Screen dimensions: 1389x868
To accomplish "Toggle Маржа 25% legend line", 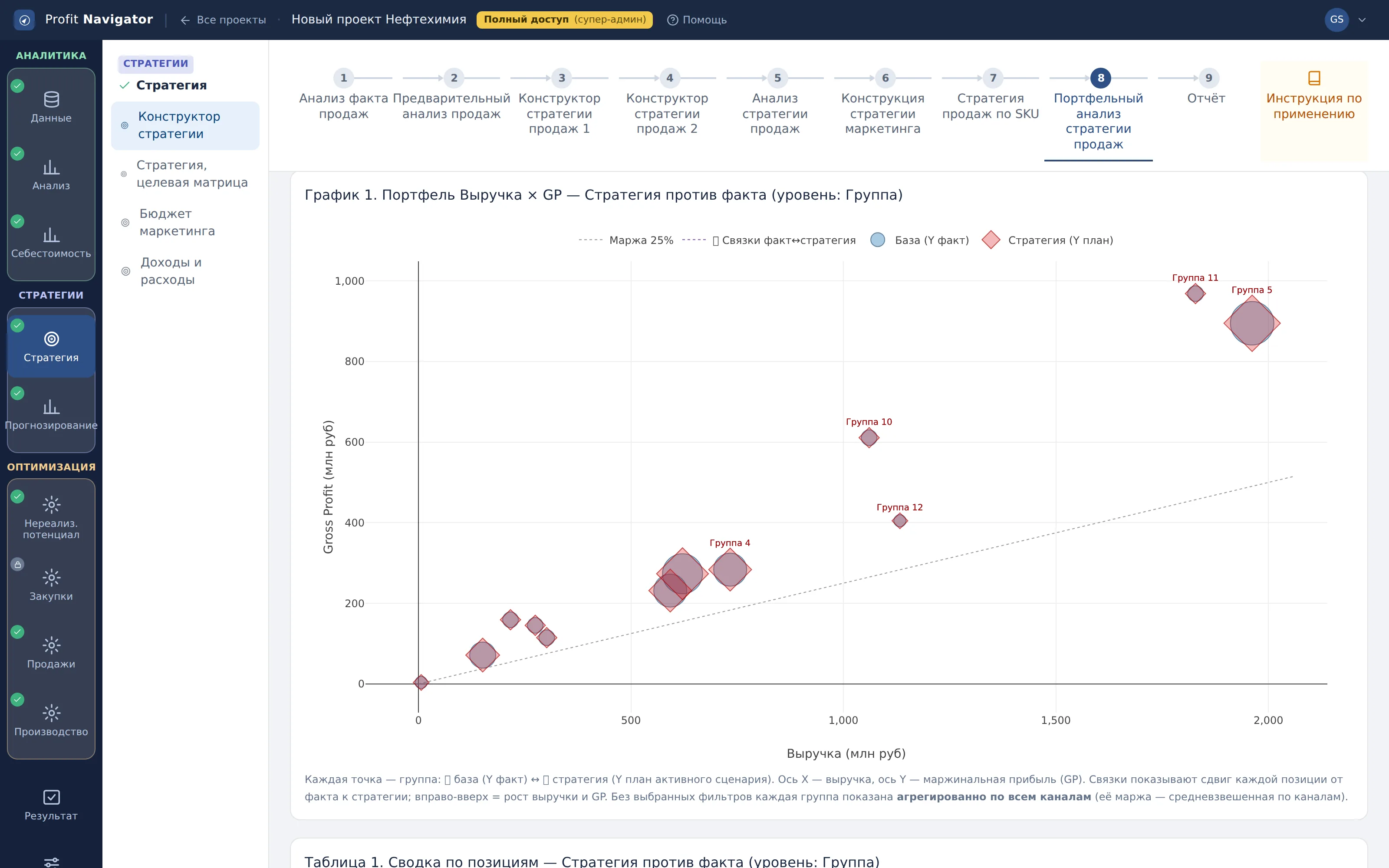I will coord(625,240).
